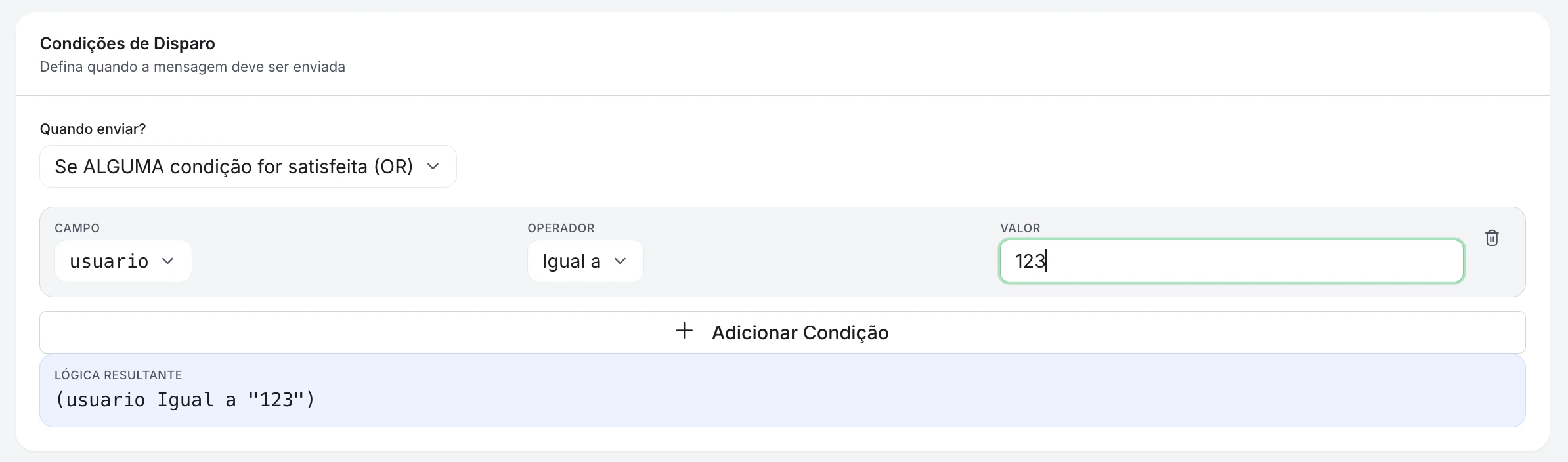Image resolution: width=1568 pixels, height=462 pixels.
Task: Click the plus icon next to Adicionar Condição
Action: click(x=684, y=331)
